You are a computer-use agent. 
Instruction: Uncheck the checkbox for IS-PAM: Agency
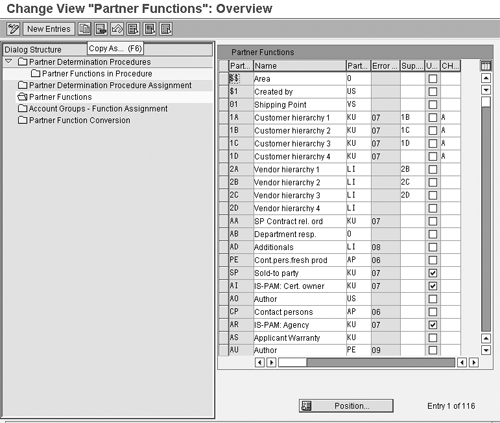pyautogui.click(x=433, y=325)
